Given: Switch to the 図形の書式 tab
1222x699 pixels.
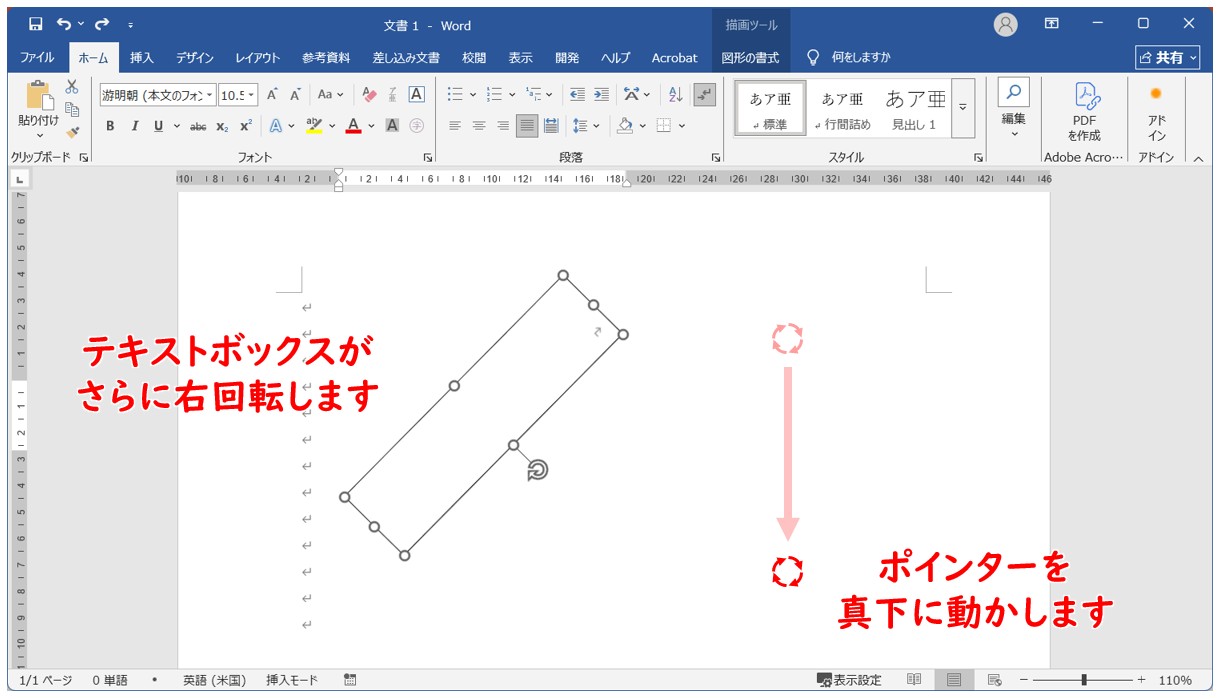Looking at the screenshot, I should tap(750, 58).
